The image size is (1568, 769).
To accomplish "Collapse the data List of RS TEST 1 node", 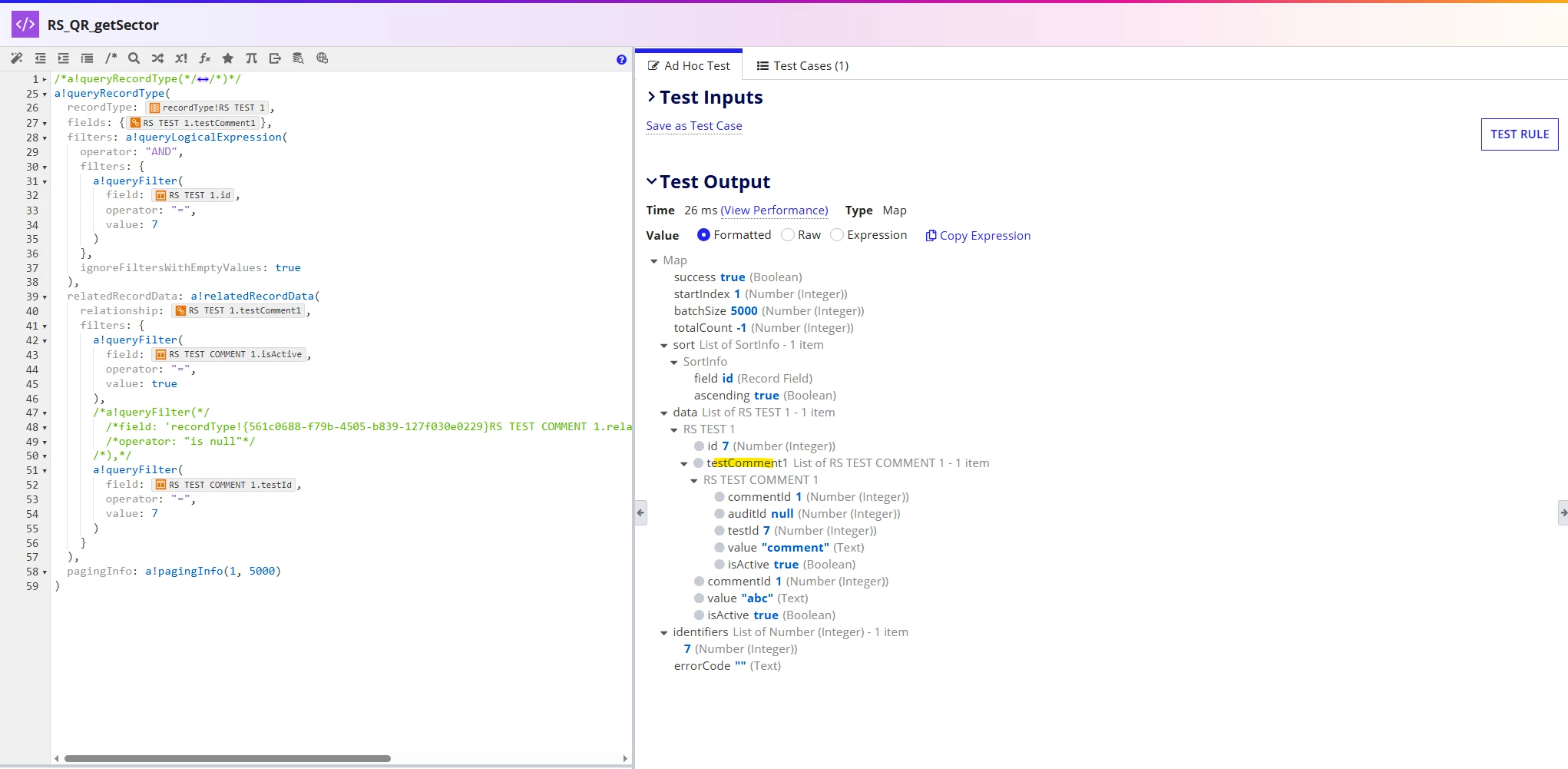I will click(x=664, y=413).
